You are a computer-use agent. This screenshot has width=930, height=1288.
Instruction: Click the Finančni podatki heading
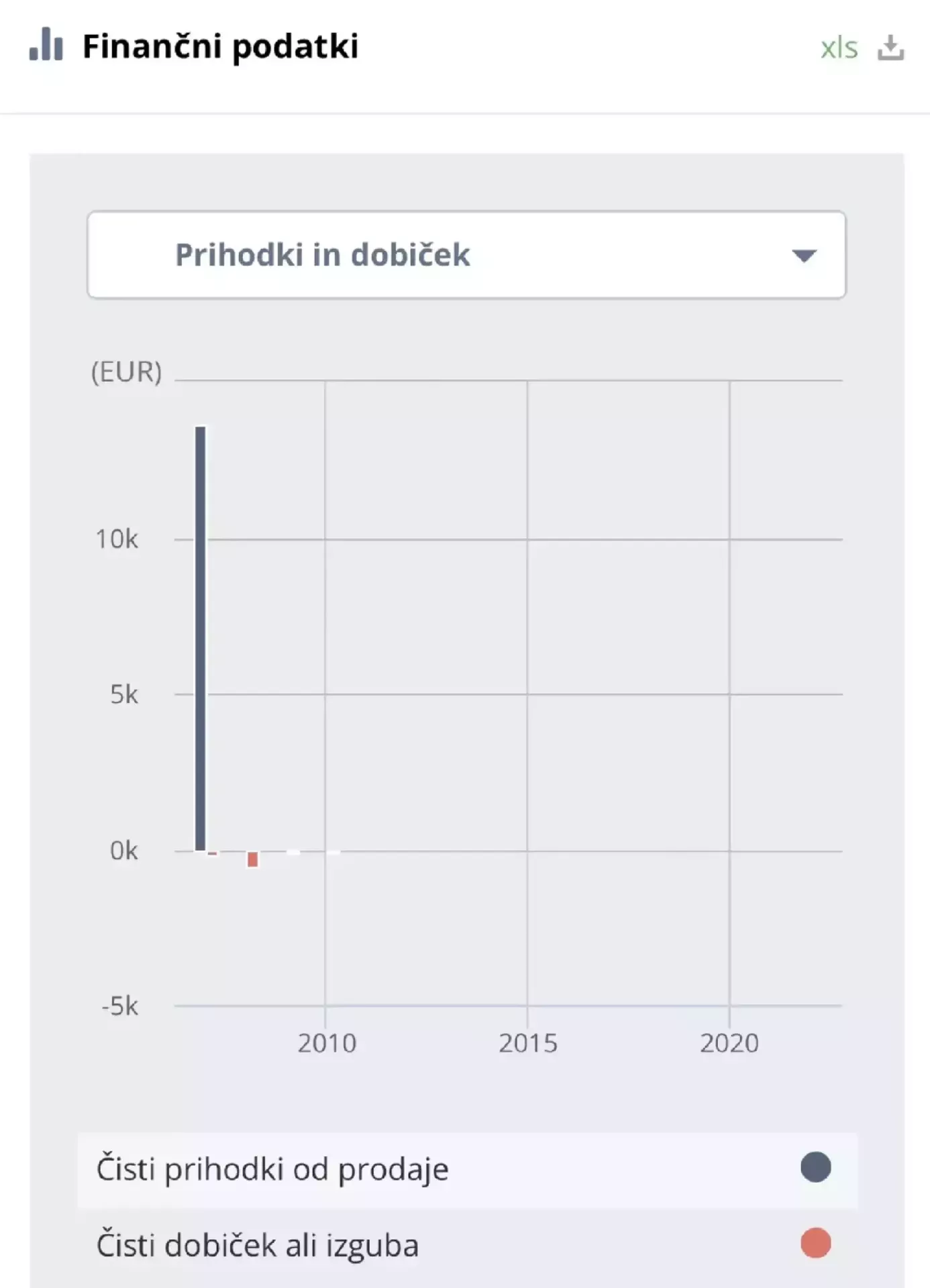[220, 46]
